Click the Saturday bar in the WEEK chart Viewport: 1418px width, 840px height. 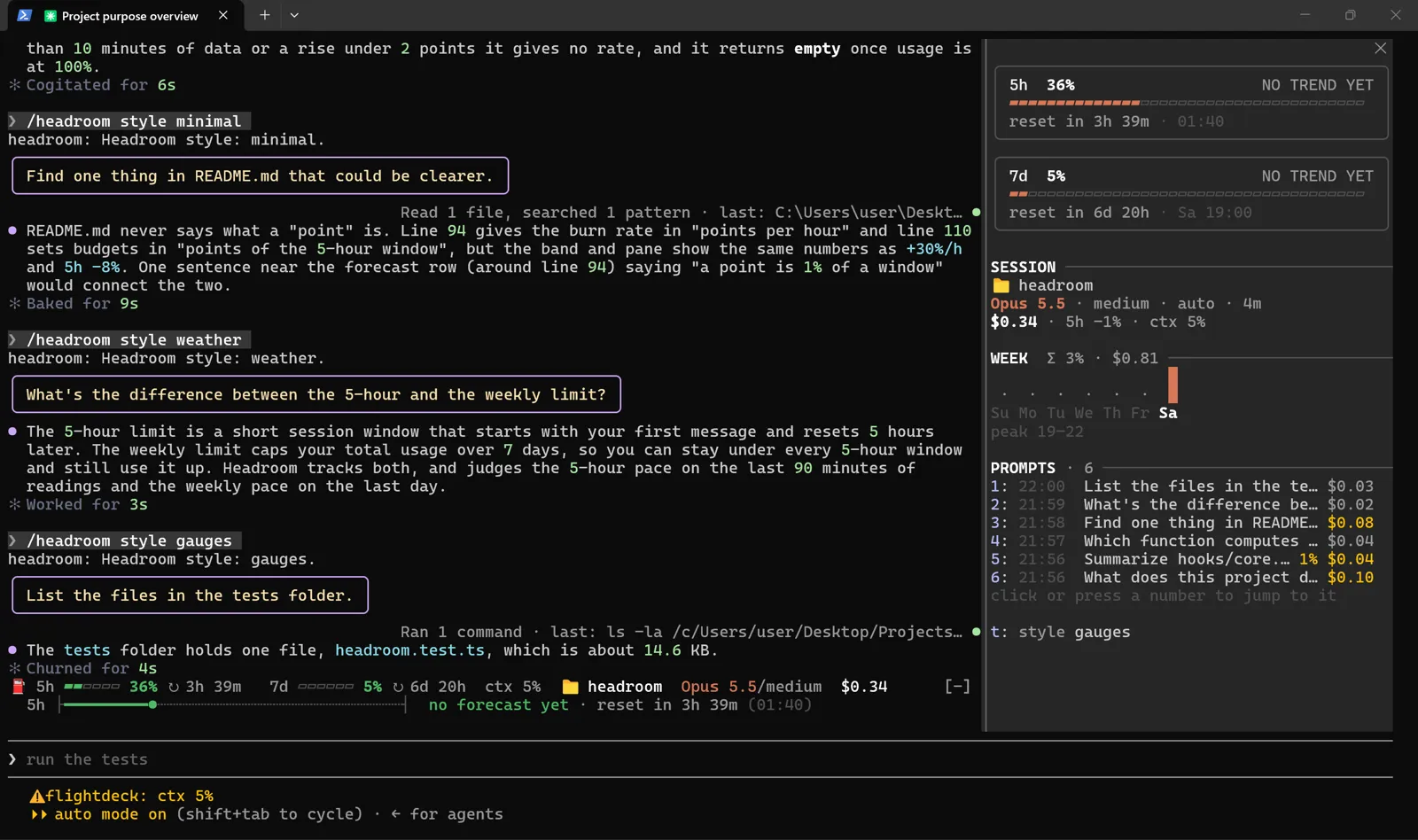pyautogui.click(x=1173, y=385)
